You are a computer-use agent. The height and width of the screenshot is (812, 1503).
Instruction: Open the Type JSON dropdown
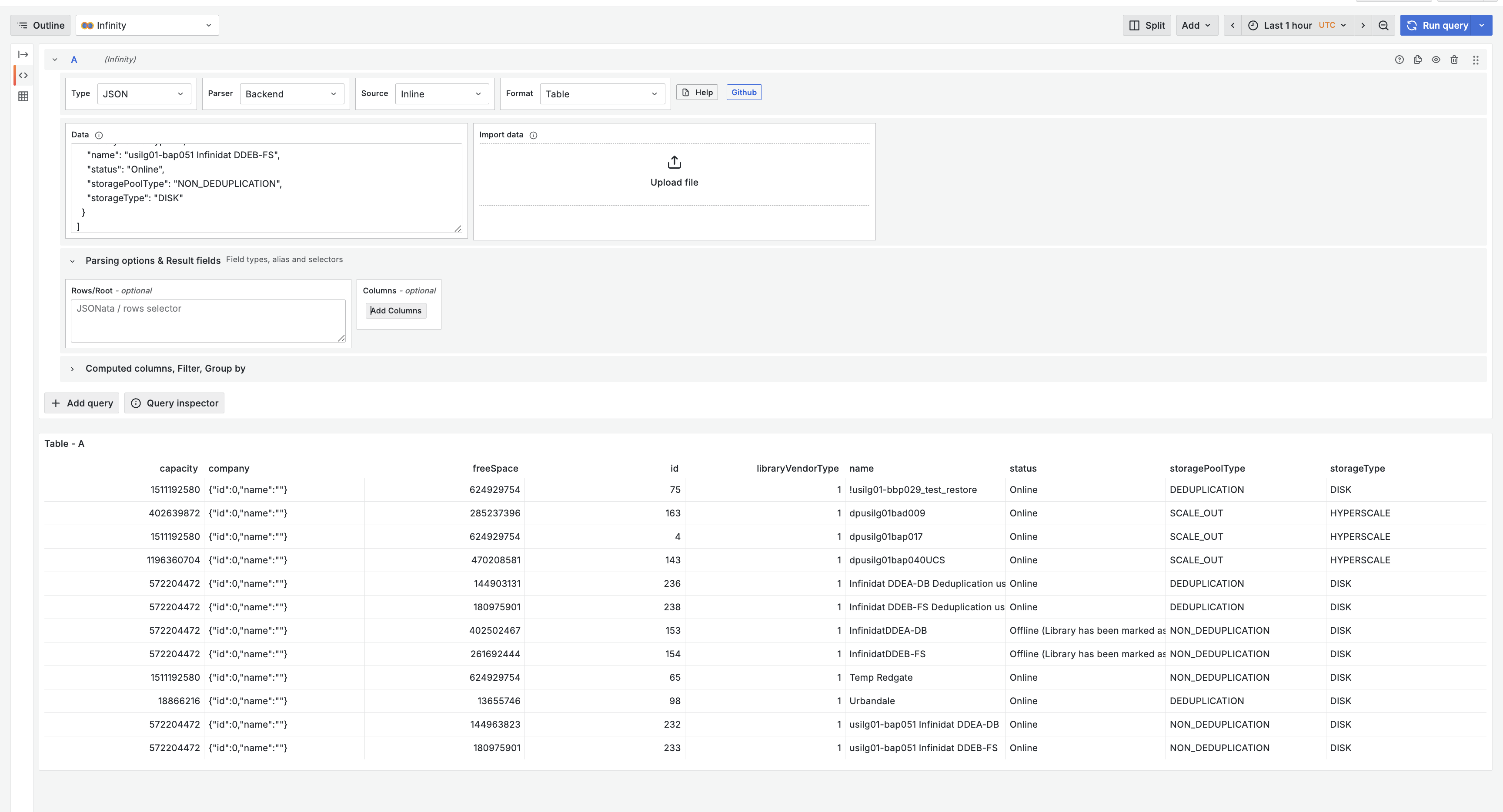pyautogui.click(x=144, y=94)
